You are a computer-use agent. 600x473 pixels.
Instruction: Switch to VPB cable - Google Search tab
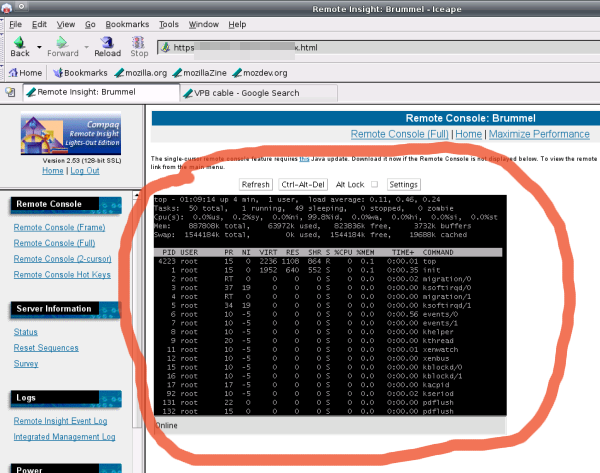point(259,93)
